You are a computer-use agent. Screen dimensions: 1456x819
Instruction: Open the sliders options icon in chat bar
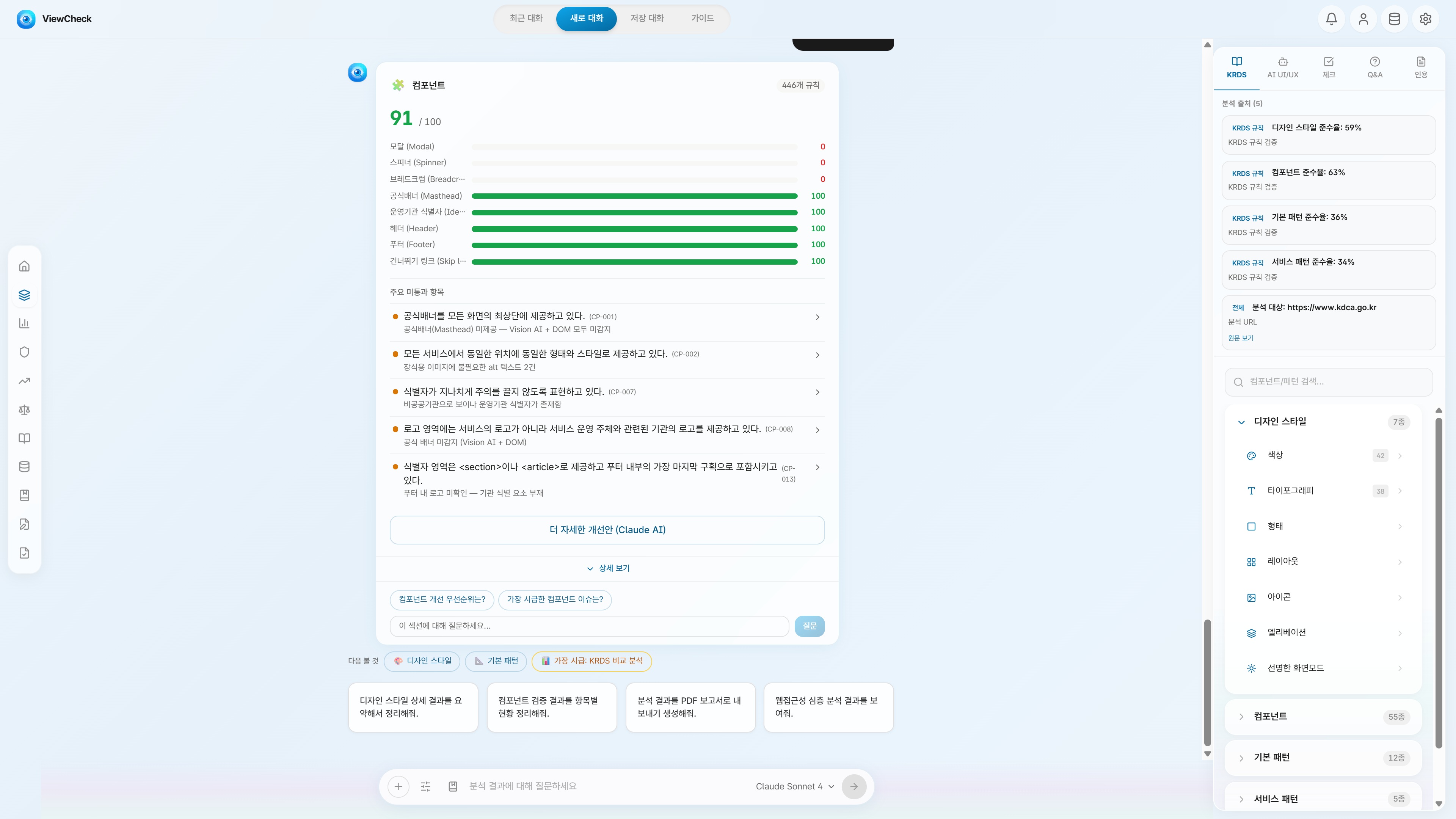click(x=425, y=786)
